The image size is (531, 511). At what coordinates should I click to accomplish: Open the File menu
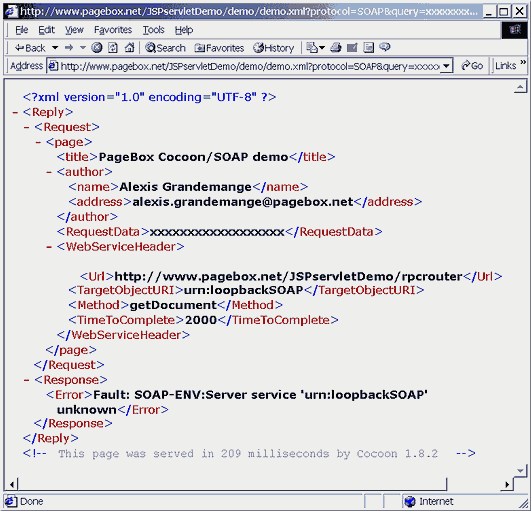21,30
